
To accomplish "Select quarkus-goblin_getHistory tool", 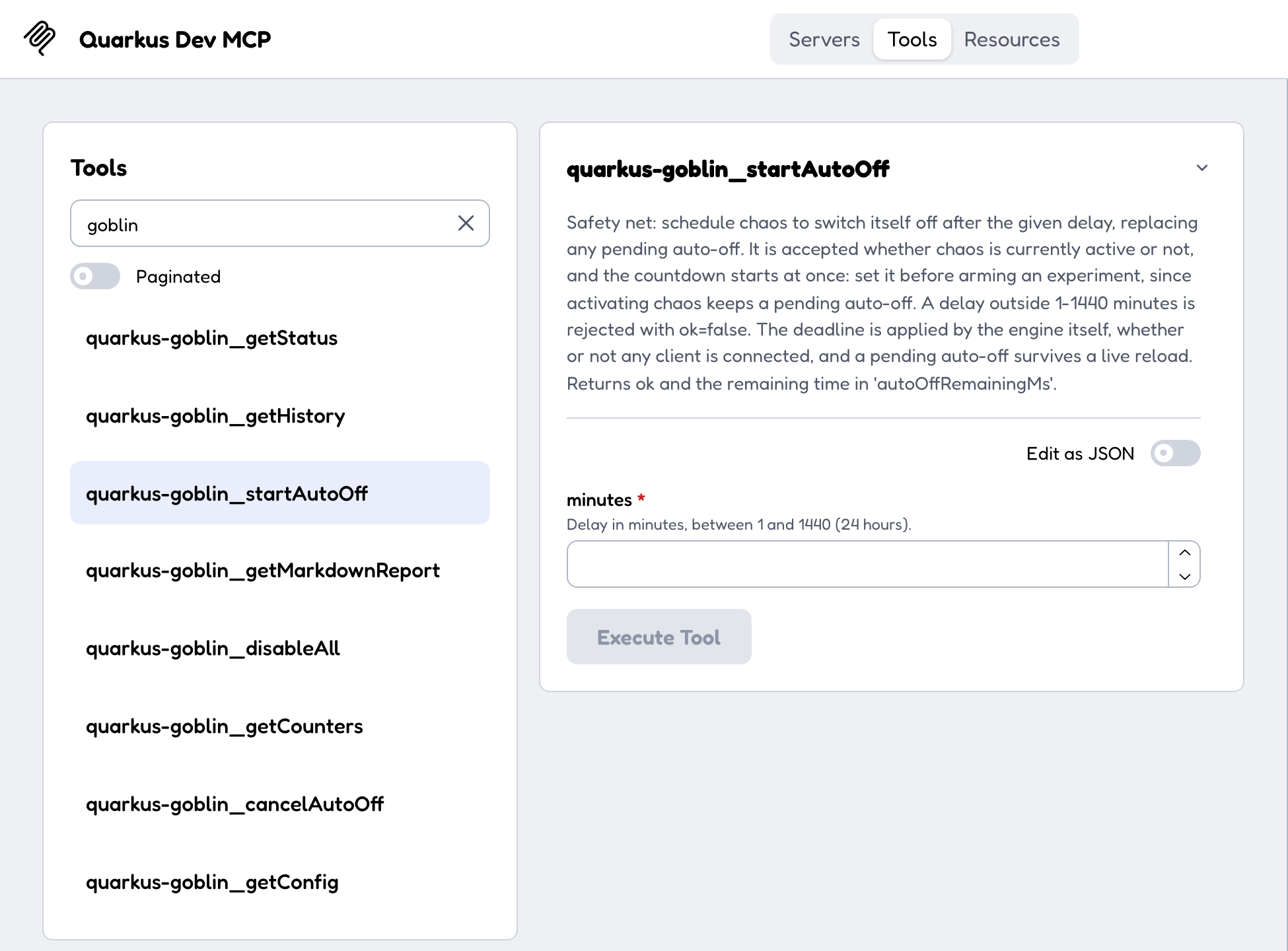I will 279,416.
